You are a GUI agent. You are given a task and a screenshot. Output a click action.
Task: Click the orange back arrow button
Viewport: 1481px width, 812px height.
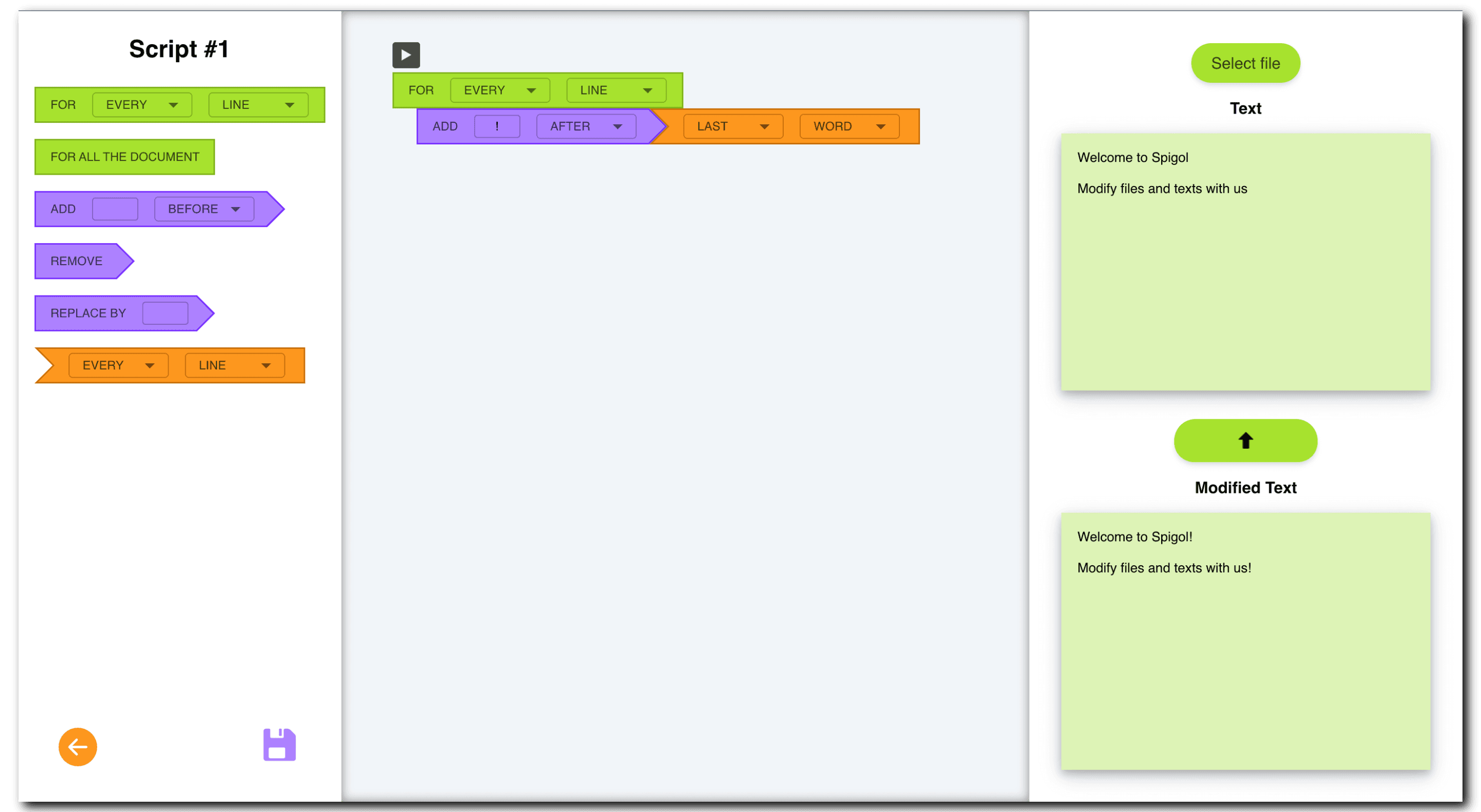point(78,747)
